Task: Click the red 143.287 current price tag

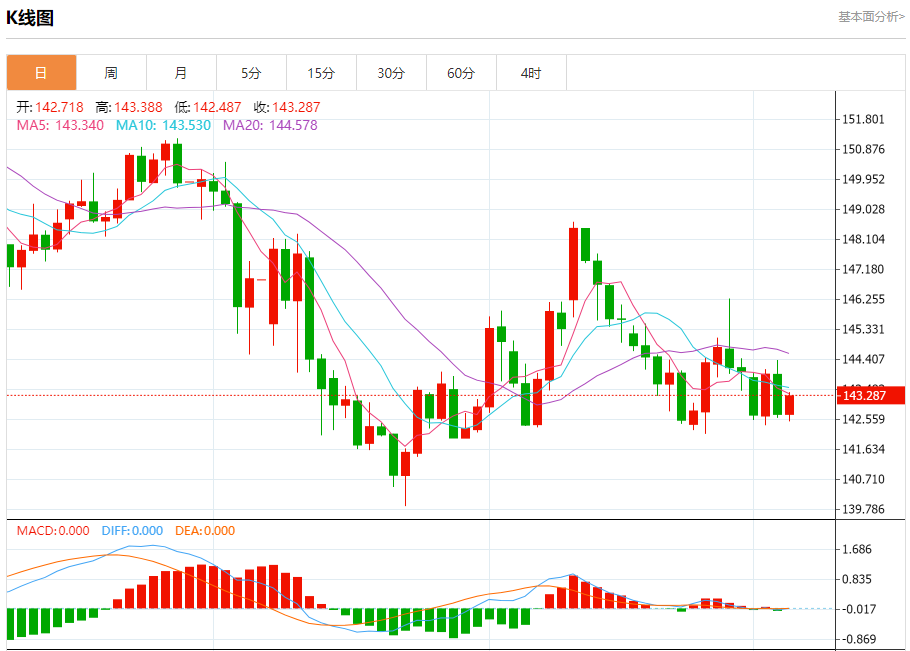Action: 871,396
